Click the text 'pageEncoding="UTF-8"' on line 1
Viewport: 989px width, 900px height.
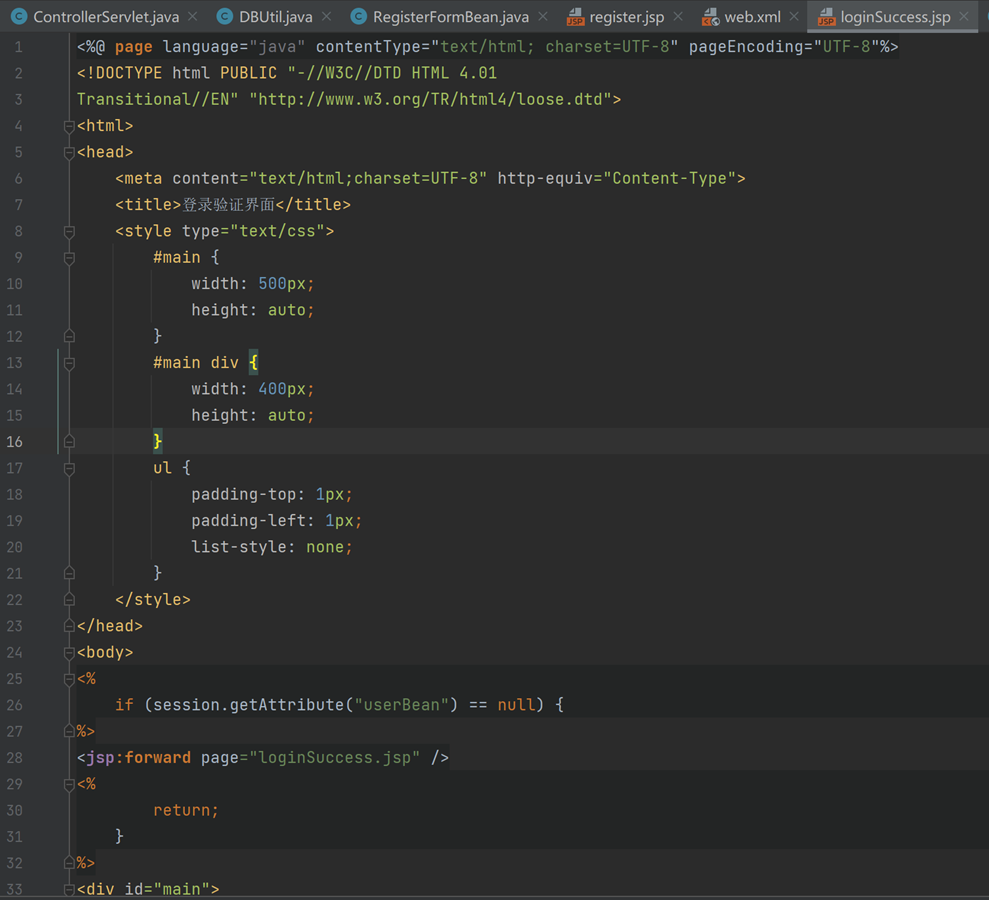click(784, 47)
